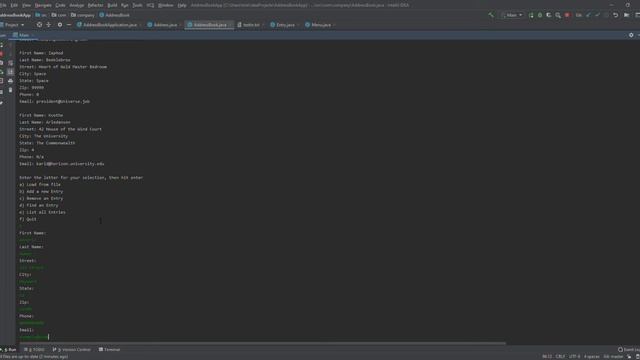
Task: Click the trash clear-all icon in Run sidebar
Action: 11,90
